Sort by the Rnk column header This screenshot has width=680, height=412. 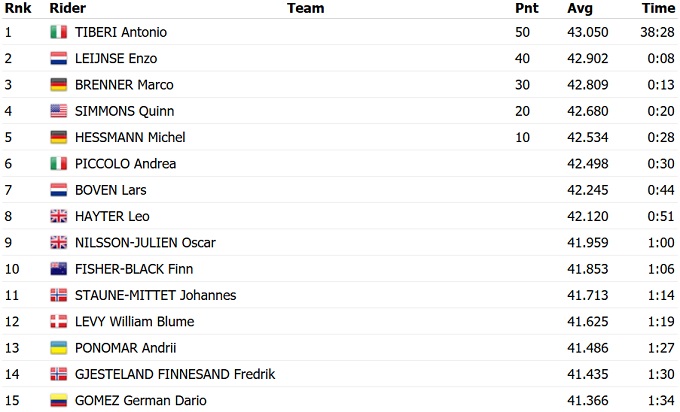click(17, 8)
